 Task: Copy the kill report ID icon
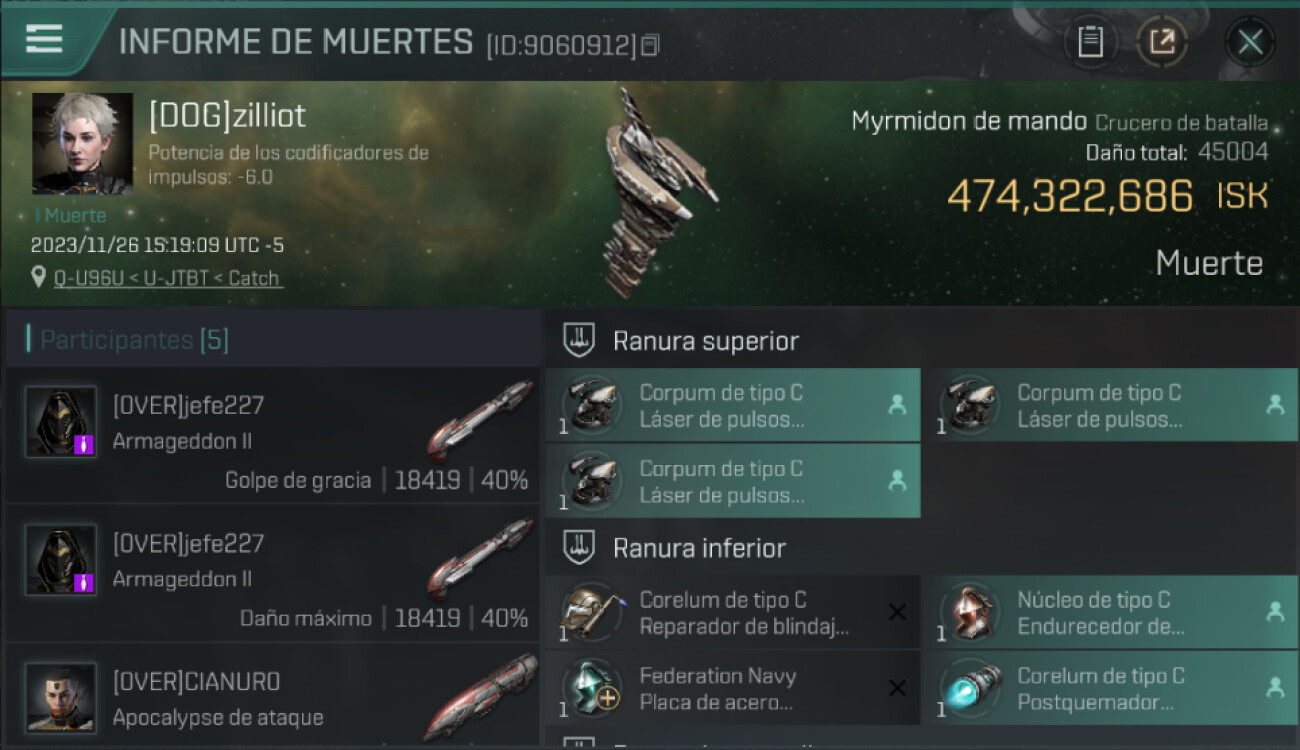pyautogui.click(x=650, y=45)
